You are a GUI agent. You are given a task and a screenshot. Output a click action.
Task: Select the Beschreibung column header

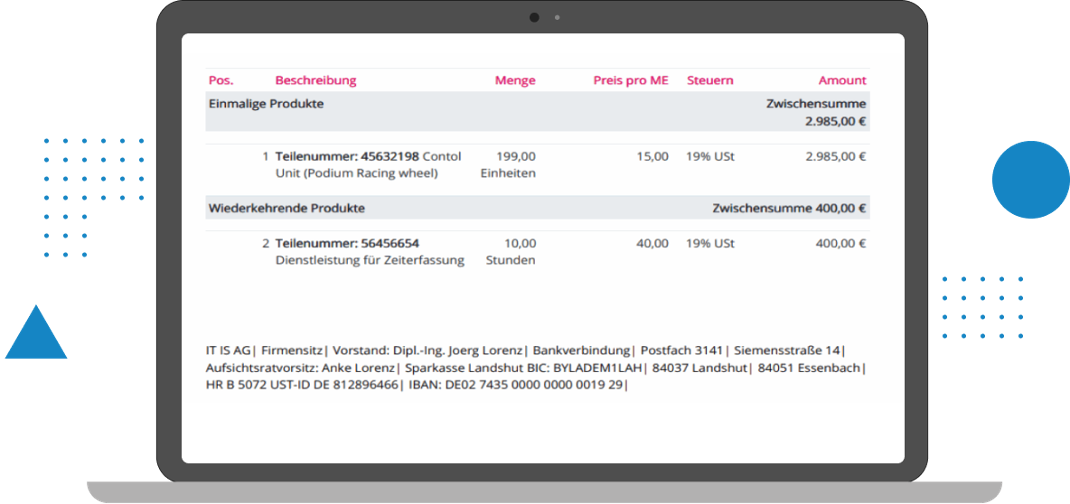[x=315, y=80]
